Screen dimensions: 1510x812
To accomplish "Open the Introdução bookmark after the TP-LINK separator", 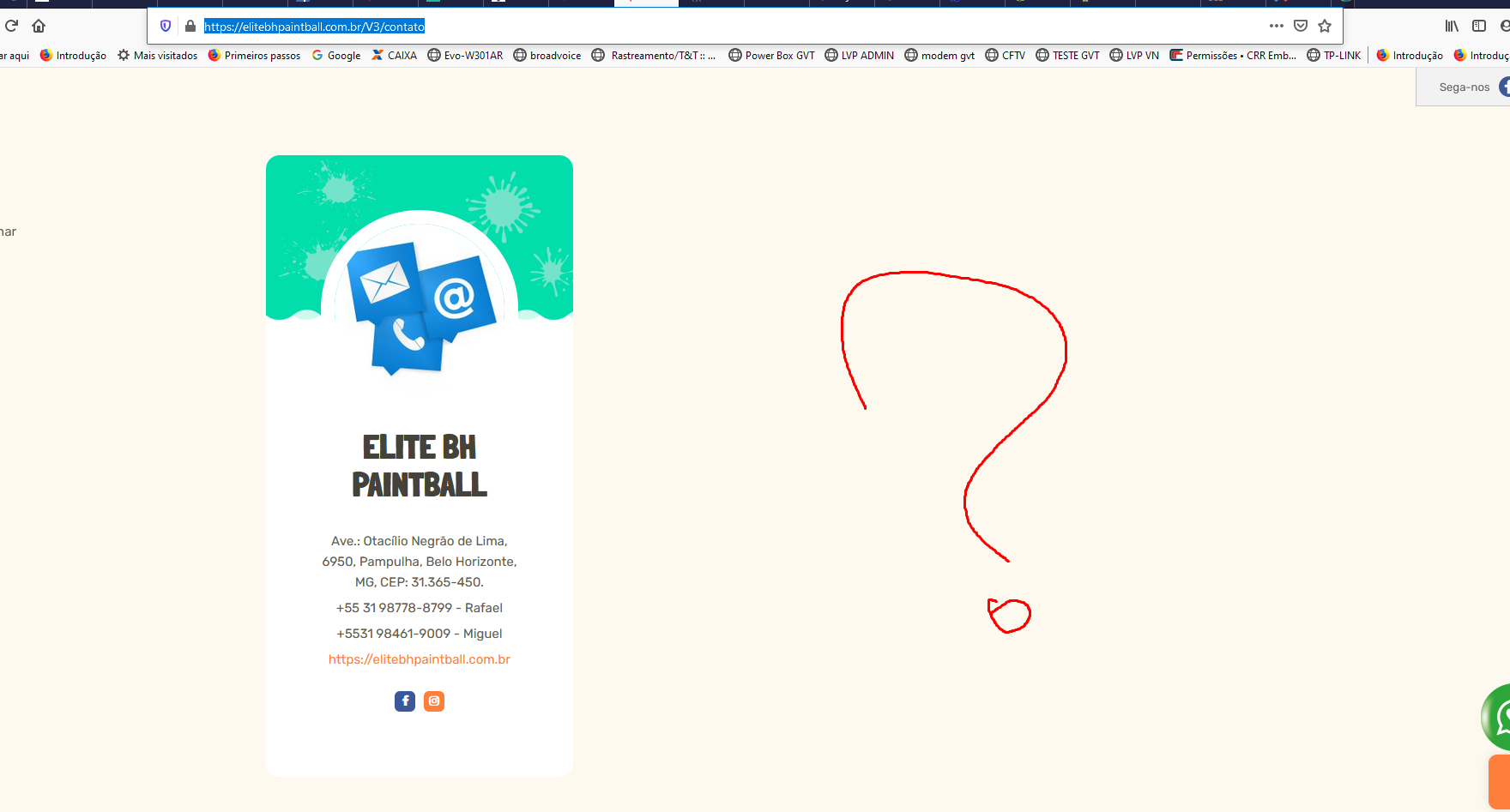I will 1410,55.
